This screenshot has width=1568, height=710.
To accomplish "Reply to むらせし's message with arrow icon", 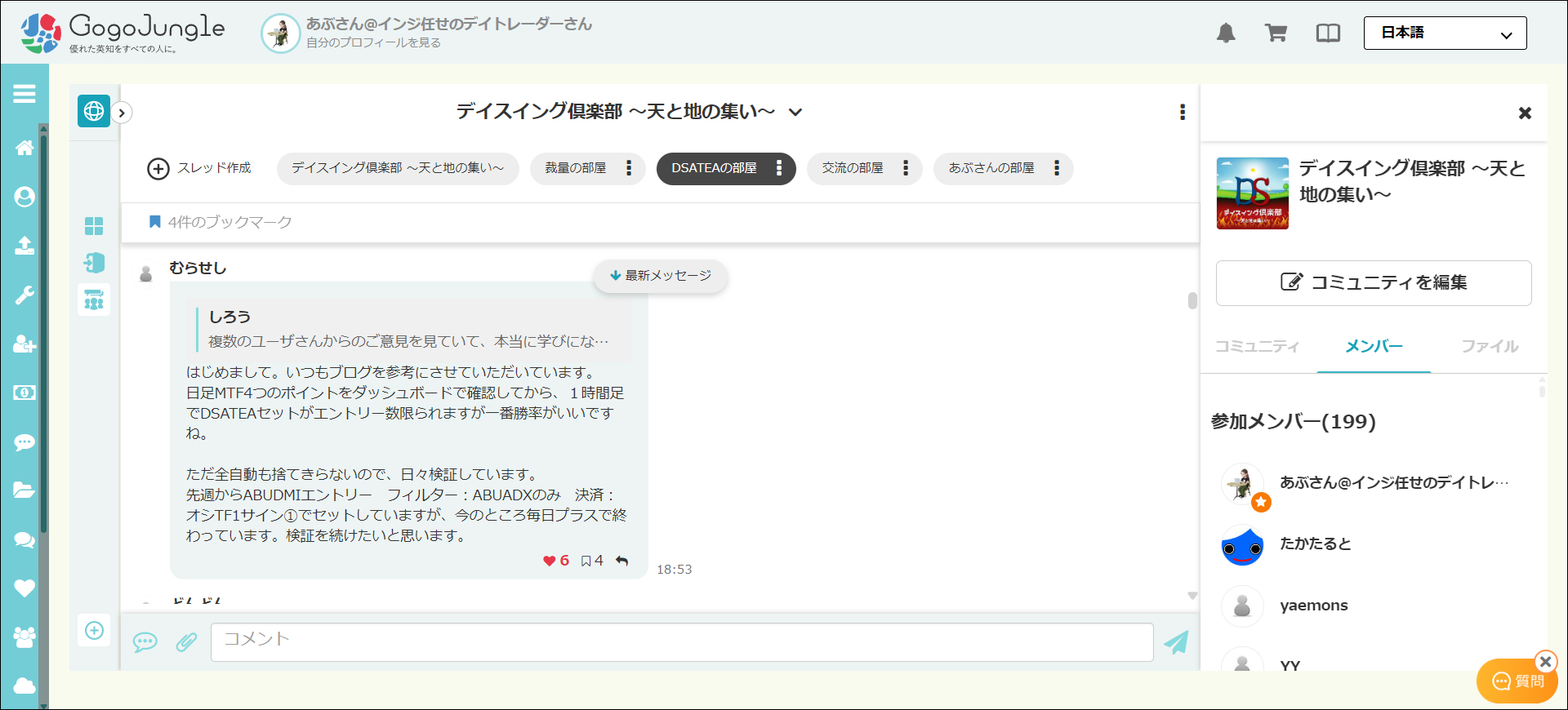I will pos(622,561).
